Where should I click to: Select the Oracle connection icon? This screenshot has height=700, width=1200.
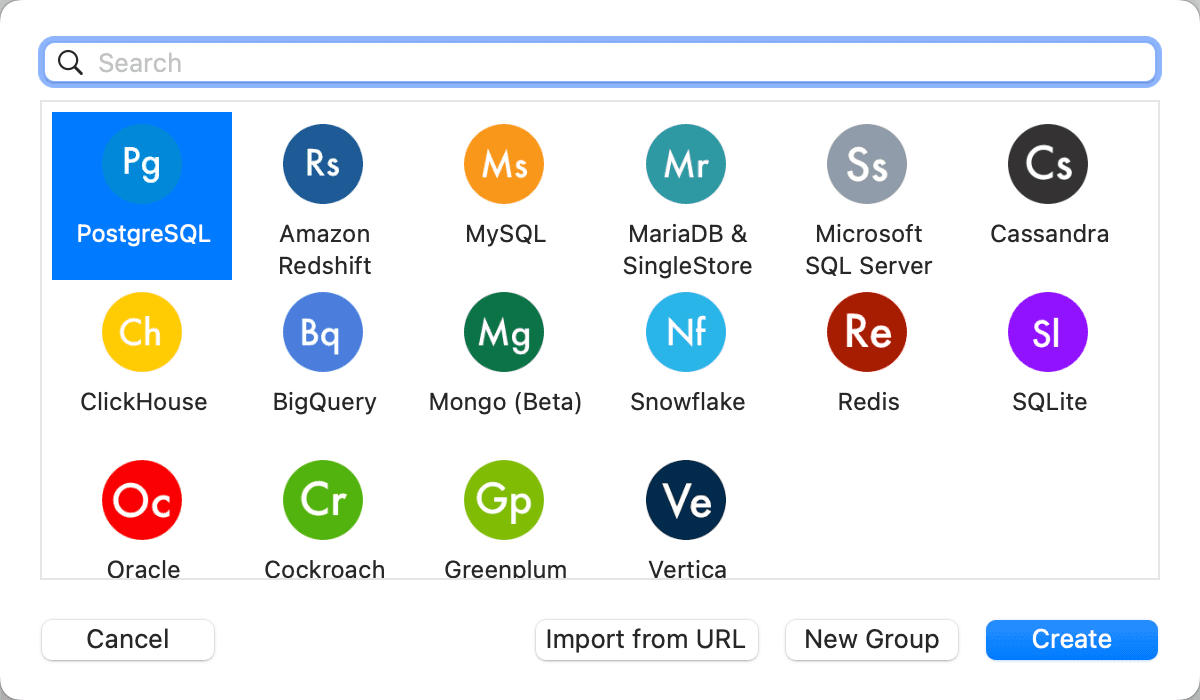[141, 500]
